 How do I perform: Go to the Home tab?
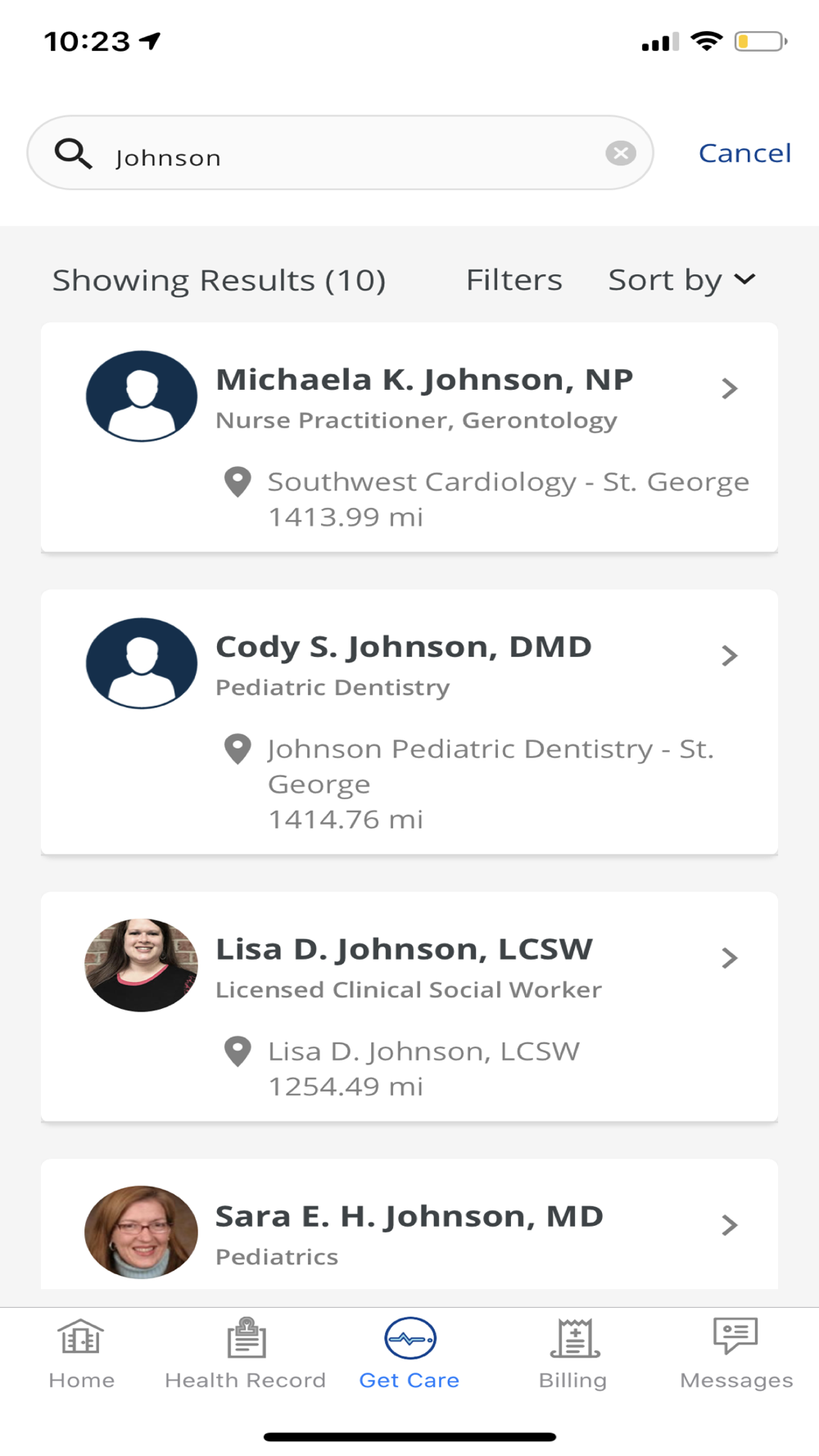[81, 1354]
